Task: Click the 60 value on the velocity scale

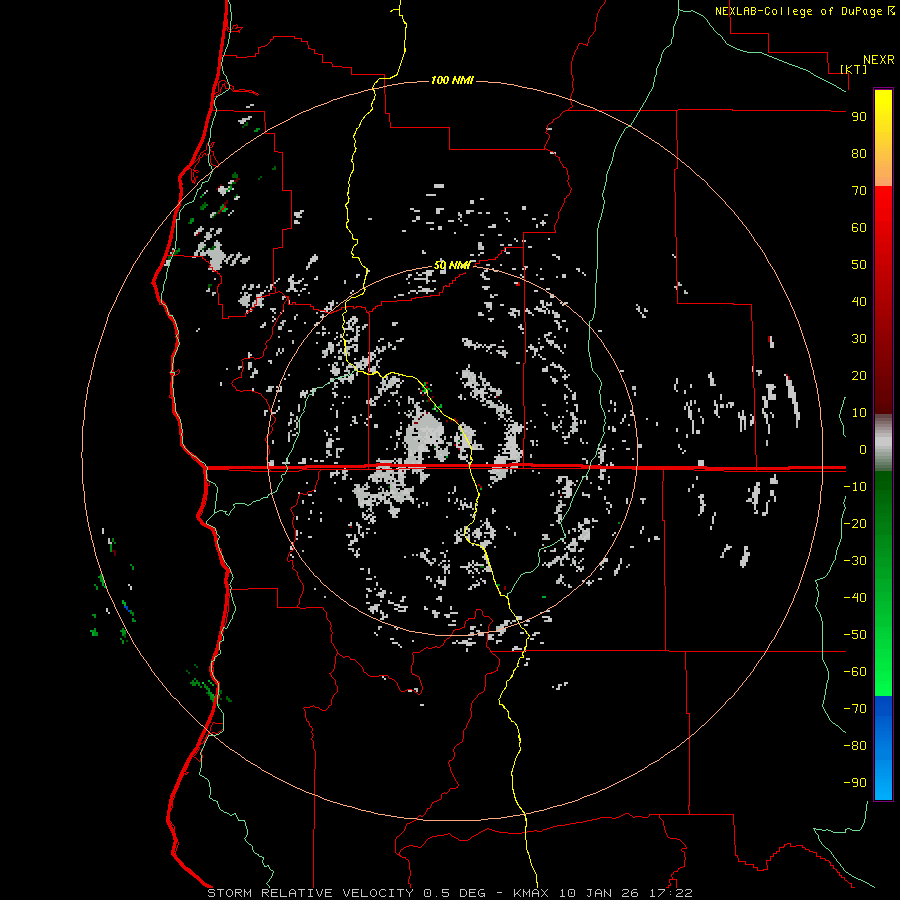Action: [x=859, y=227]
